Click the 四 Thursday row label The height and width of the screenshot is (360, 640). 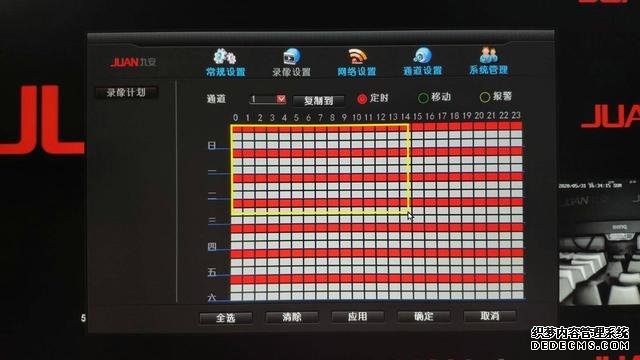click(211, 247)
